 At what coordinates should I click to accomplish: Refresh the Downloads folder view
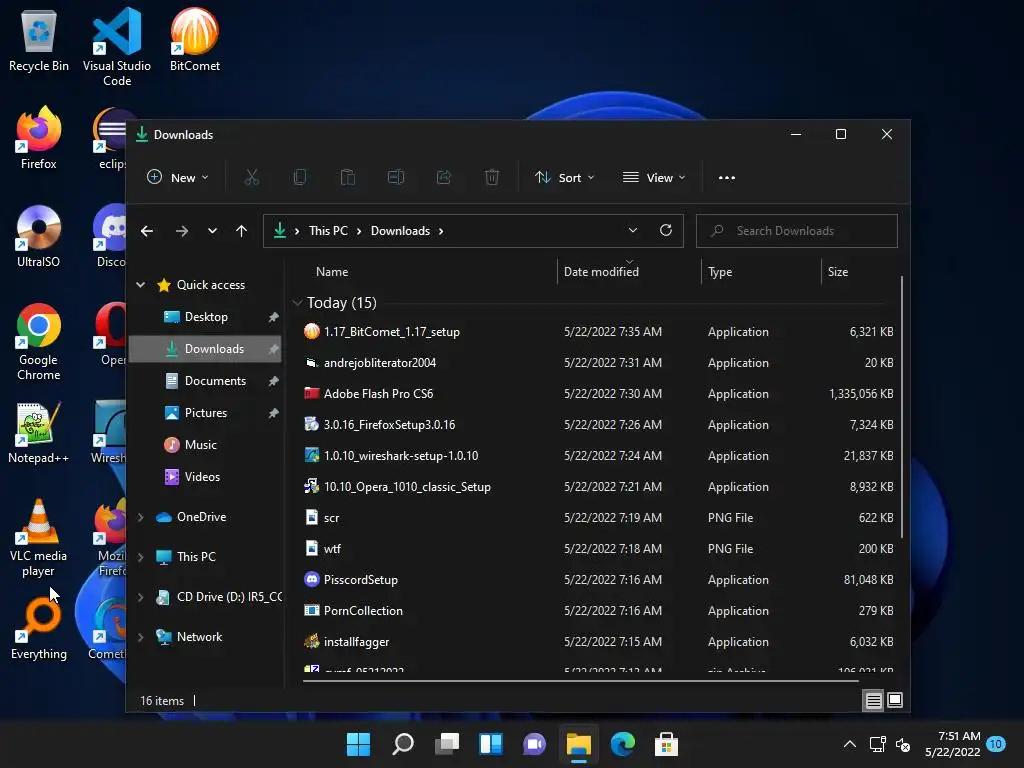tap(665, 231)
